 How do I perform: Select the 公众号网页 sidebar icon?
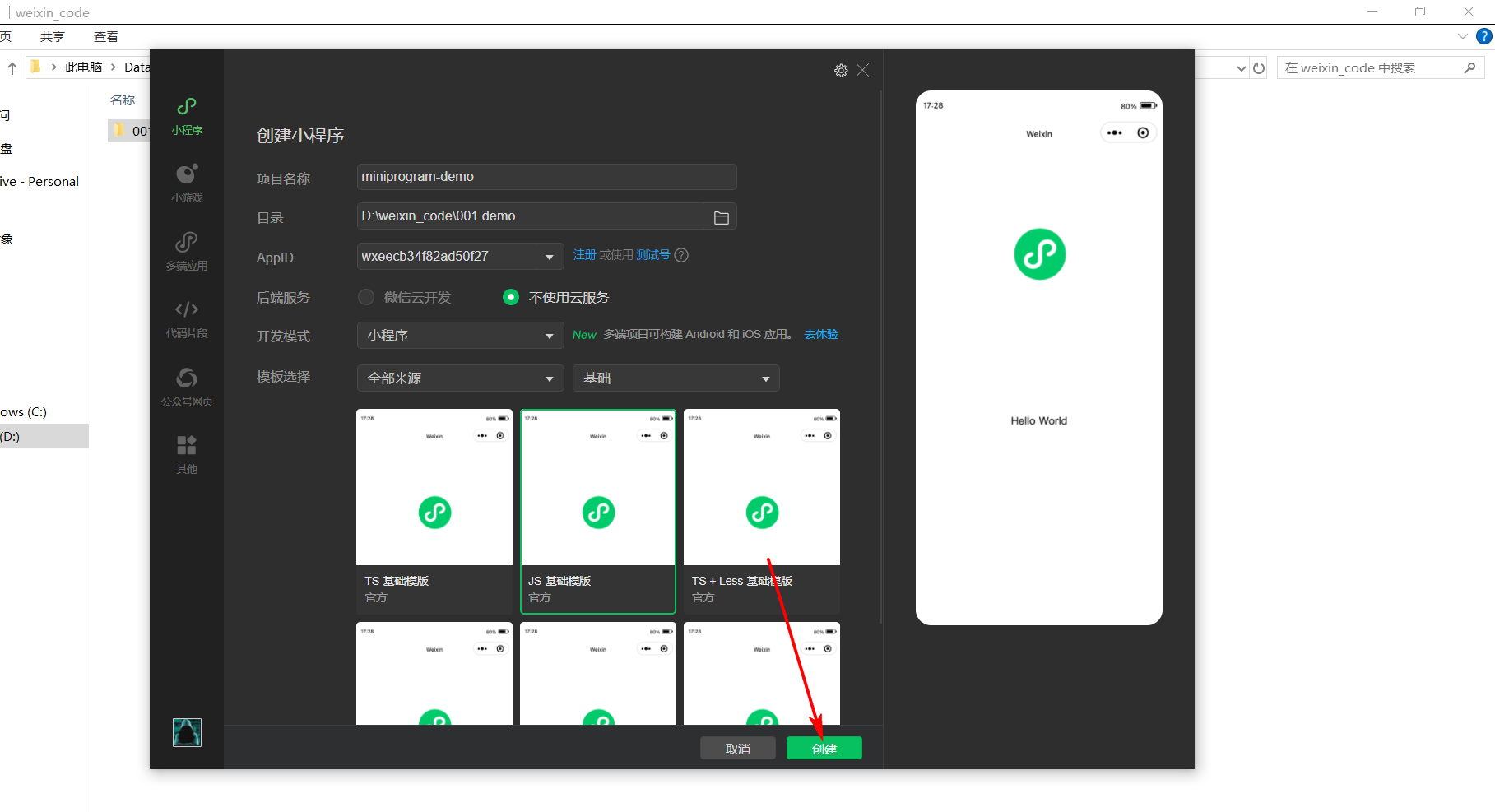pyautogui.click(x=187, y=378)
